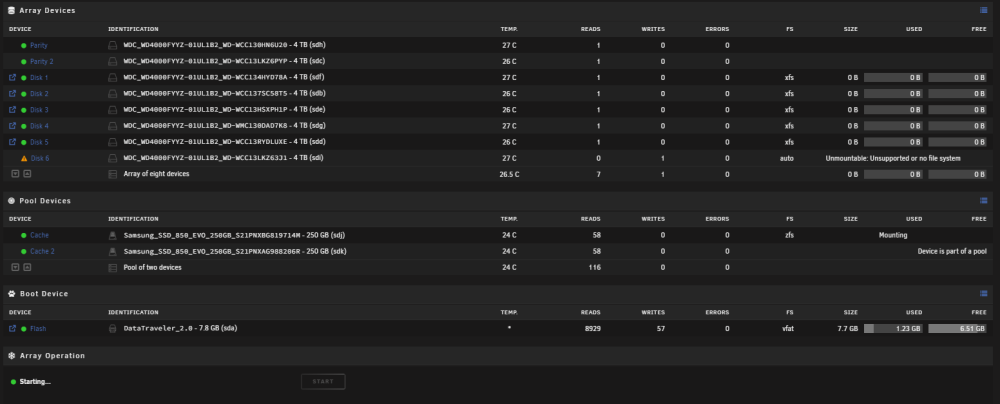Browse Disk 2 via its folder-link icon

(12, 93)
